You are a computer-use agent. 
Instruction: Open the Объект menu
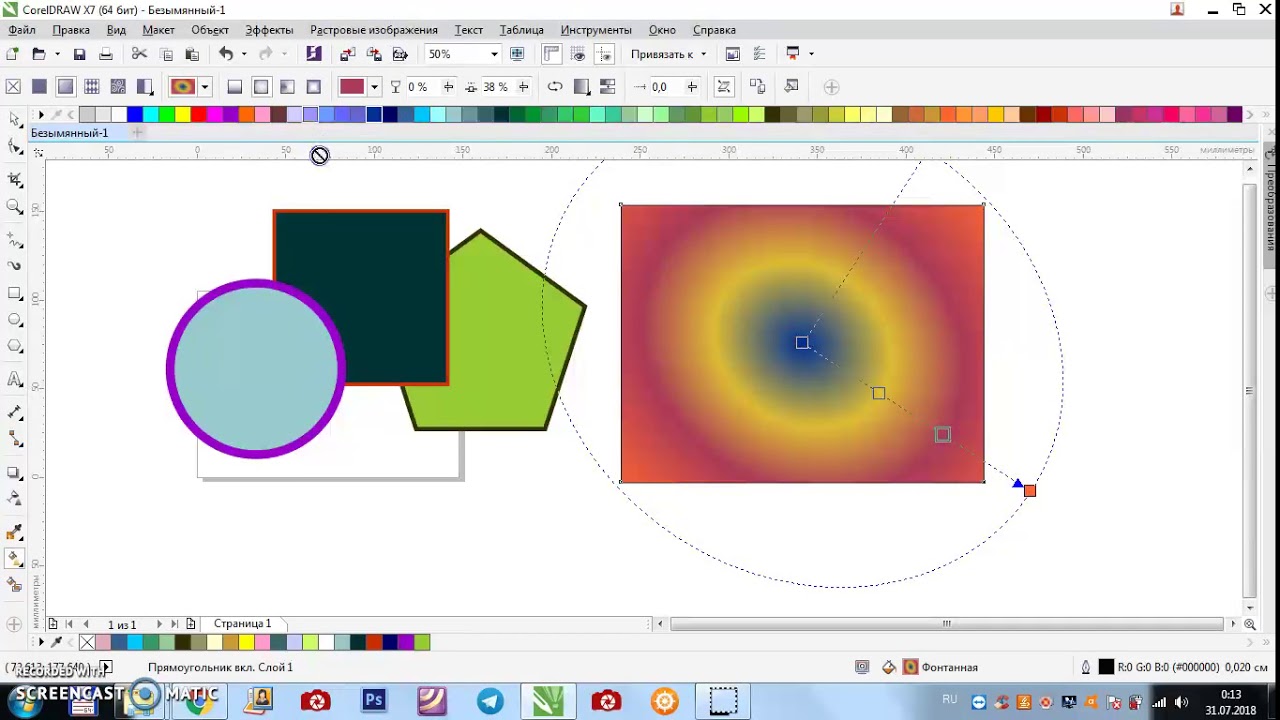(210, 30)
